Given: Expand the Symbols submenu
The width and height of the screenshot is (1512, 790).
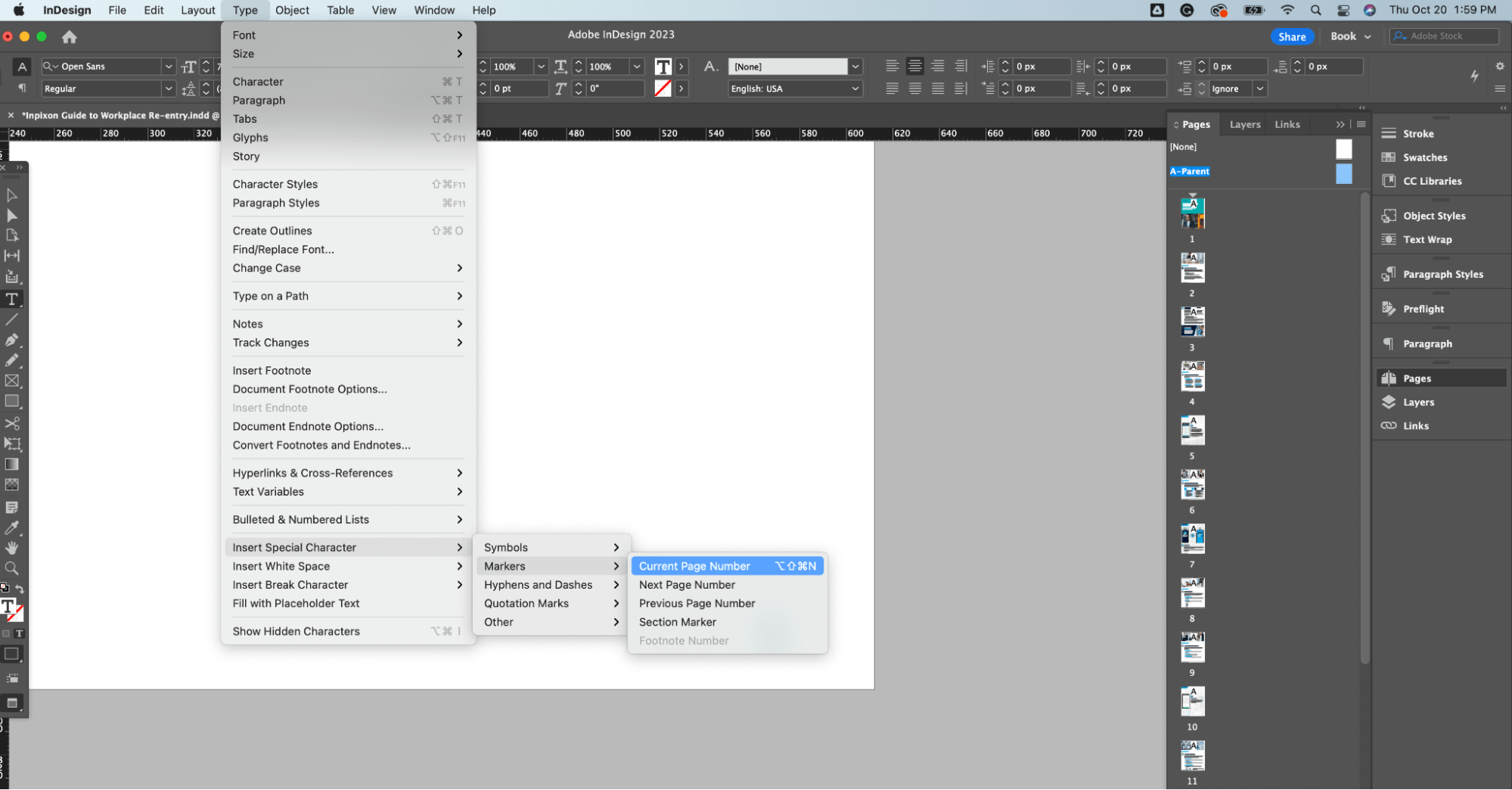Looking at the screenshot, I should pos(551,547).
